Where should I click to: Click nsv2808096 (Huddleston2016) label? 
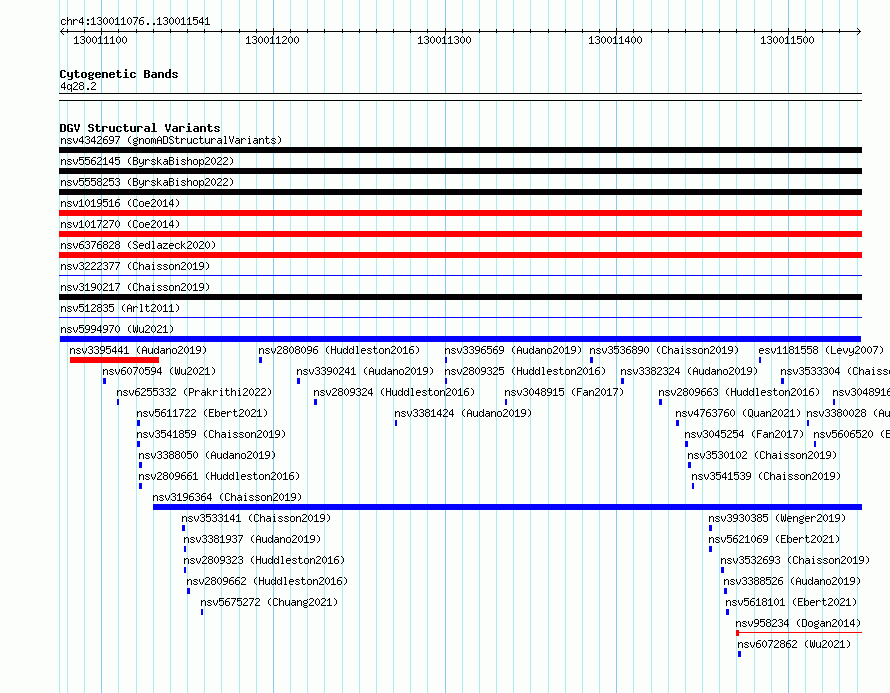tap(339, 350)
